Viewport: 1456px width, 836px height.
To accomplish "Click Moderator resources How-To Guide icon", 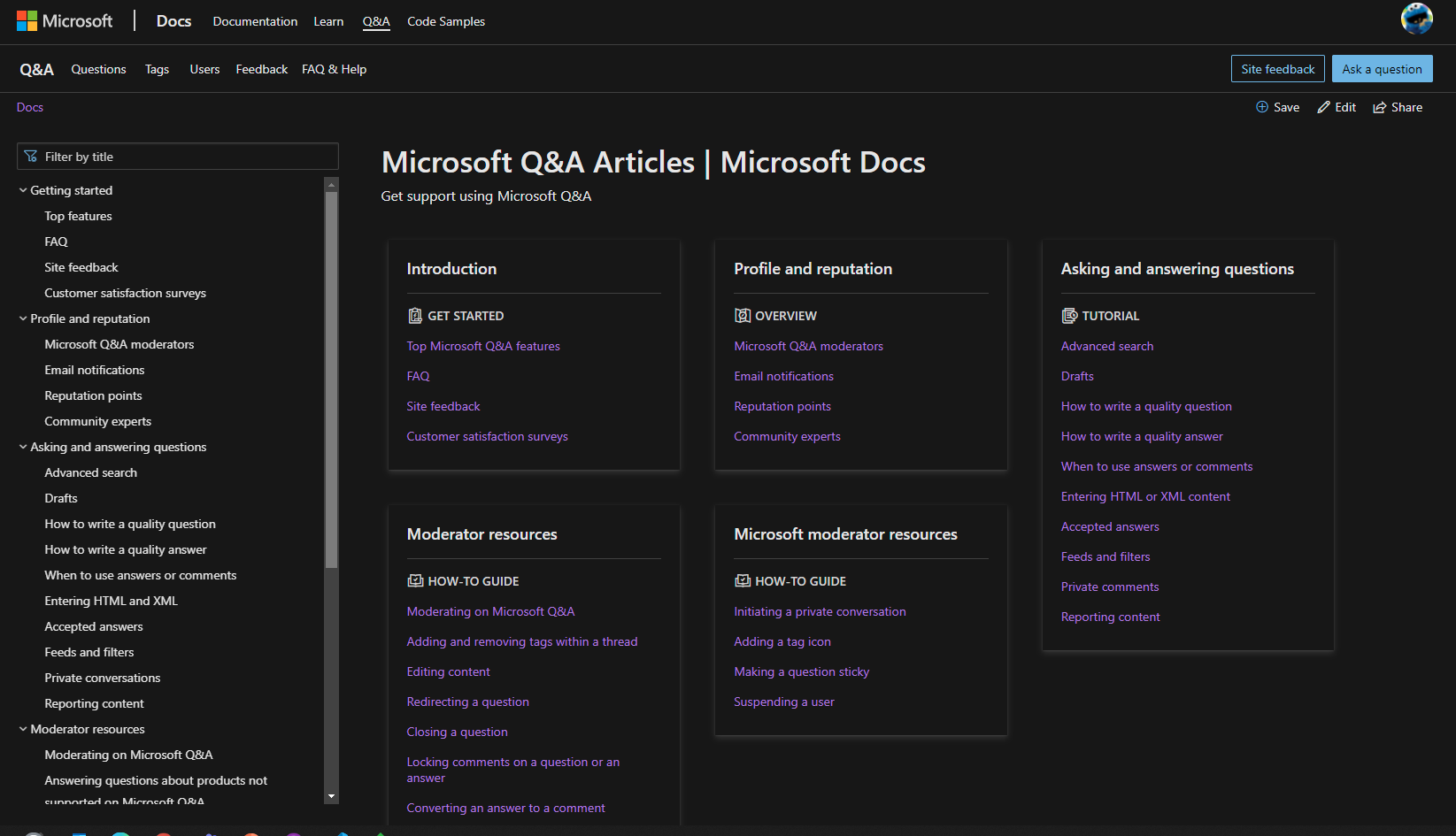I will [x=414, y=581].
